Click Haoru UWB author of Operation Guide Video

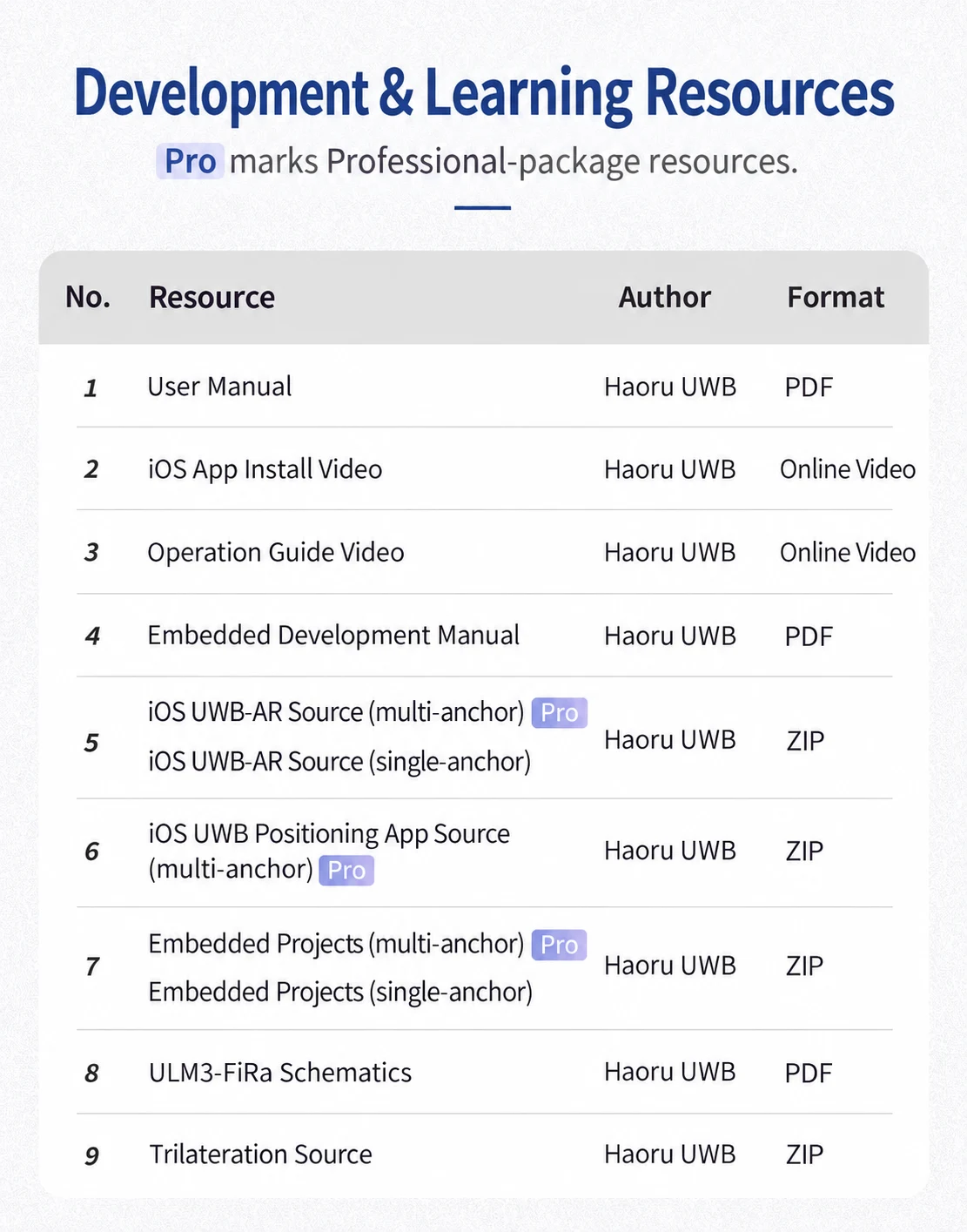670,553
